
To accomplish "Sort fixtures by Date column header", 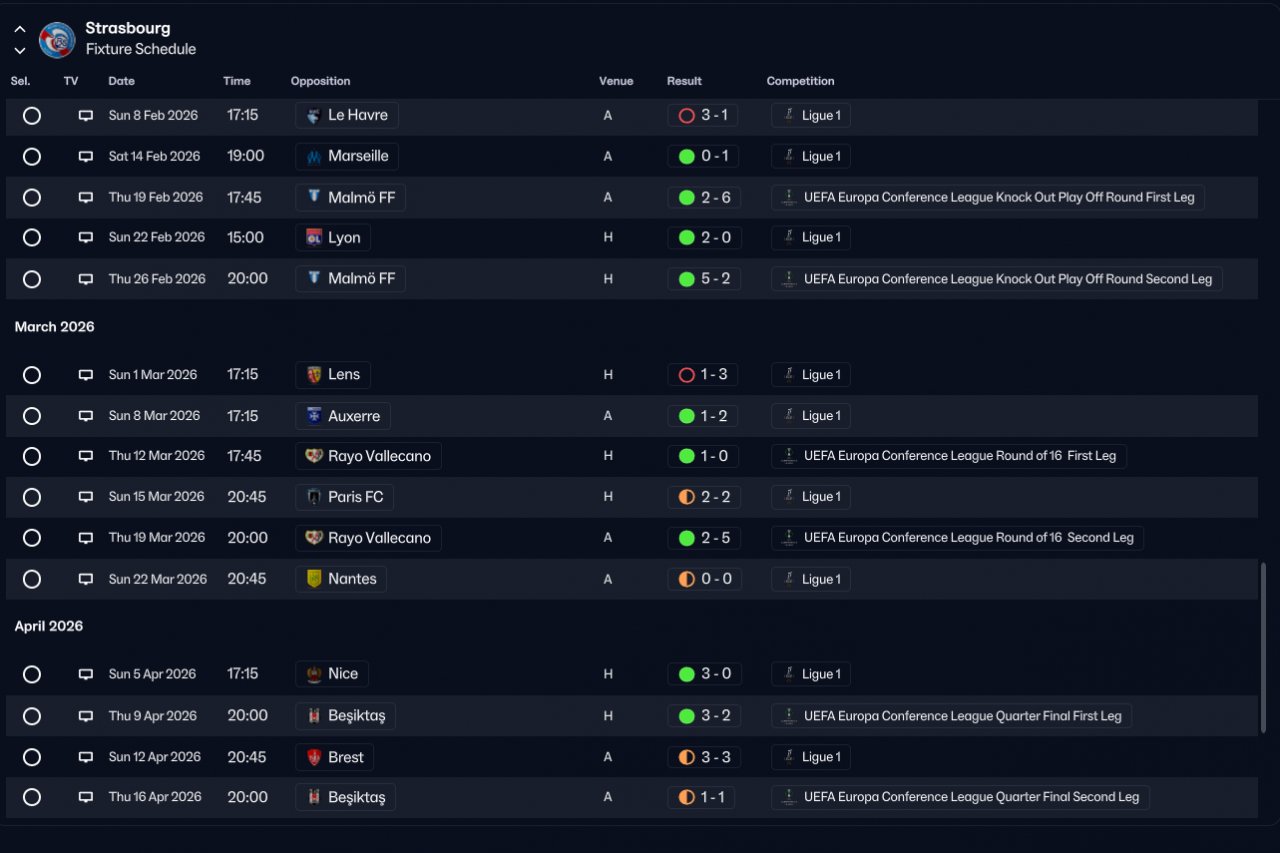I will click(x=122, y=81).
